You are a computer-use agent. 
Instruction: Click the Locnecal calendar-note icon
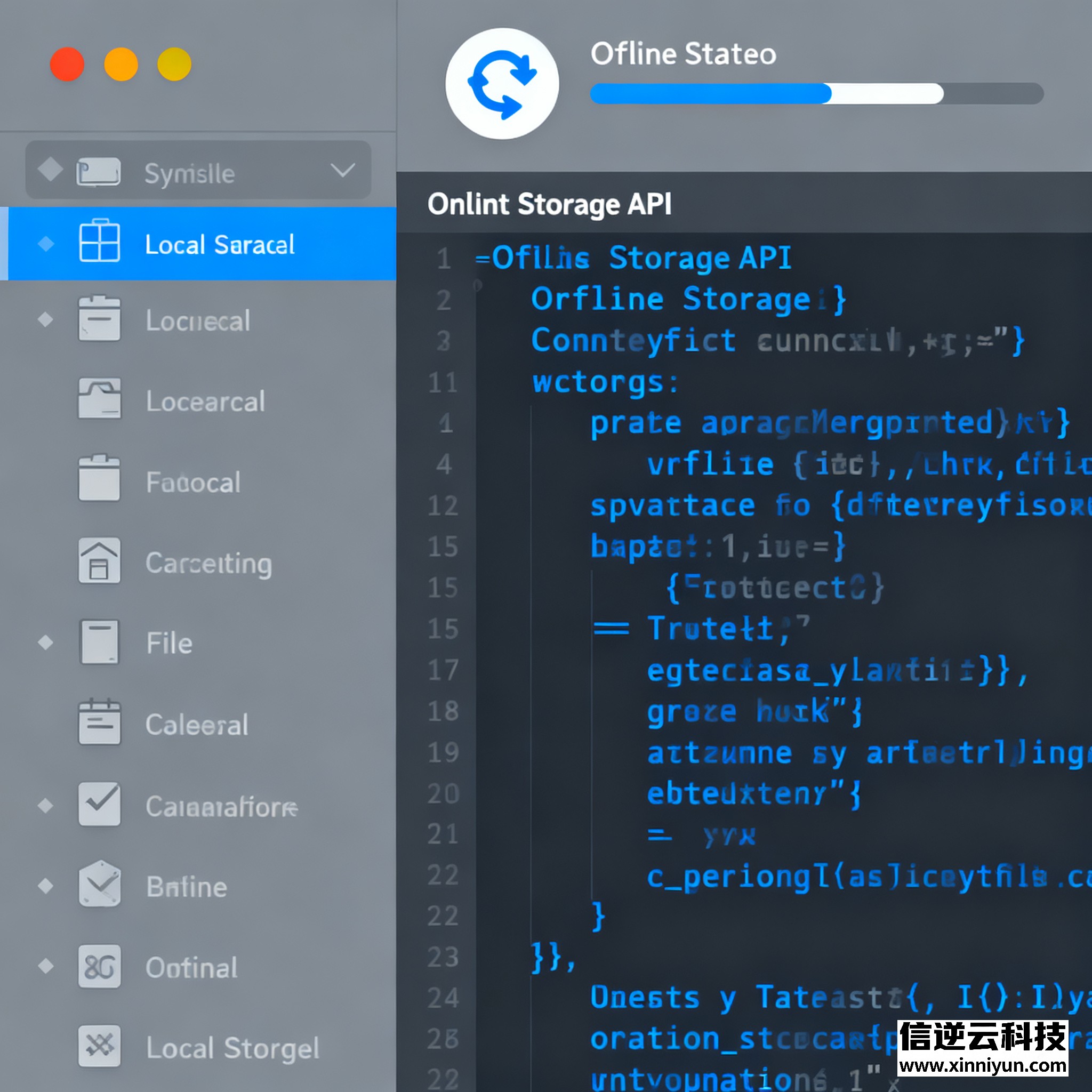point(100,319)
